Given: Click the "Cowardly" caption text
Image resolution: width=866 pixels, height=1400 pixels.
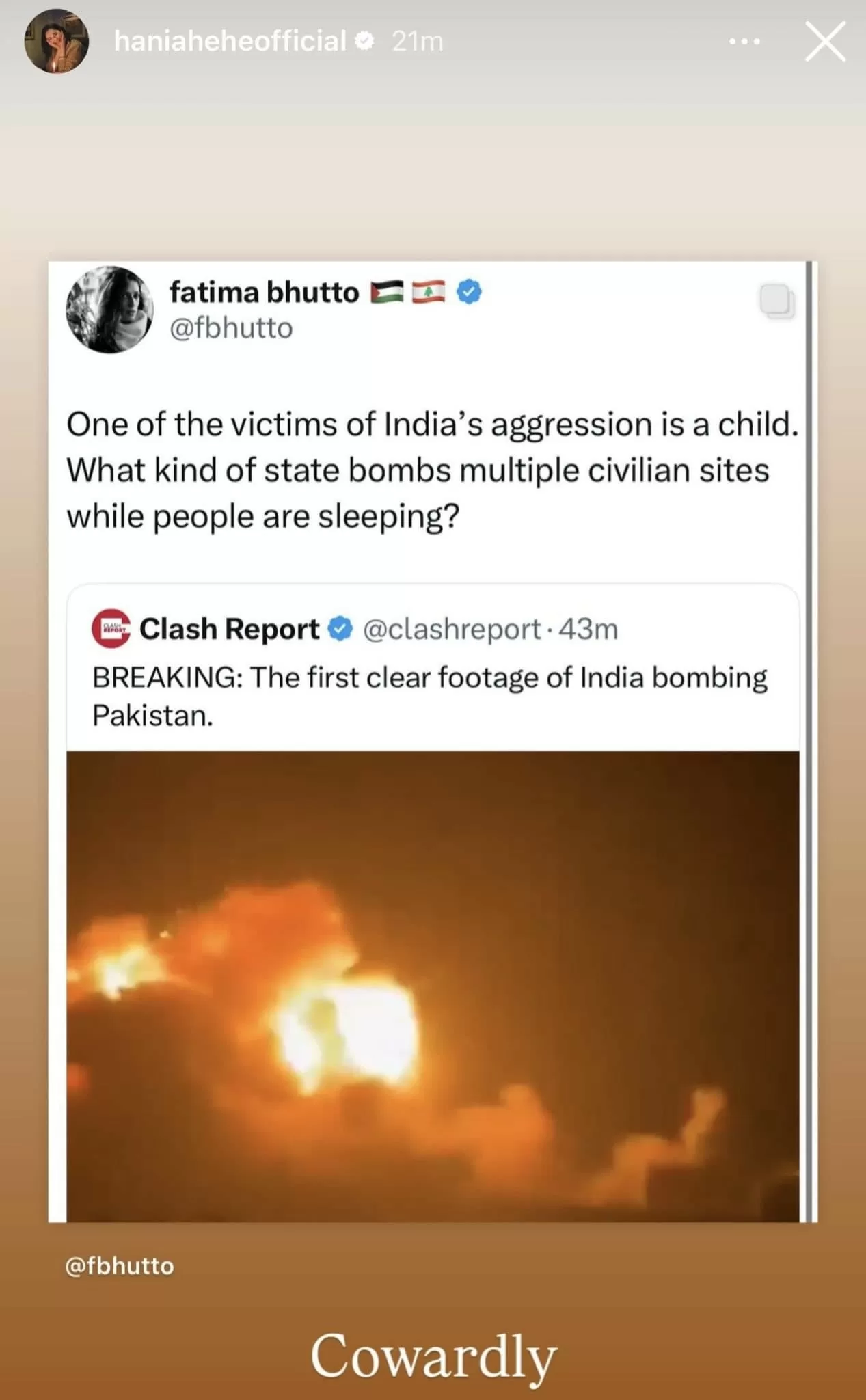Looking at the screenshot, I should click(x=433, y=1356).
